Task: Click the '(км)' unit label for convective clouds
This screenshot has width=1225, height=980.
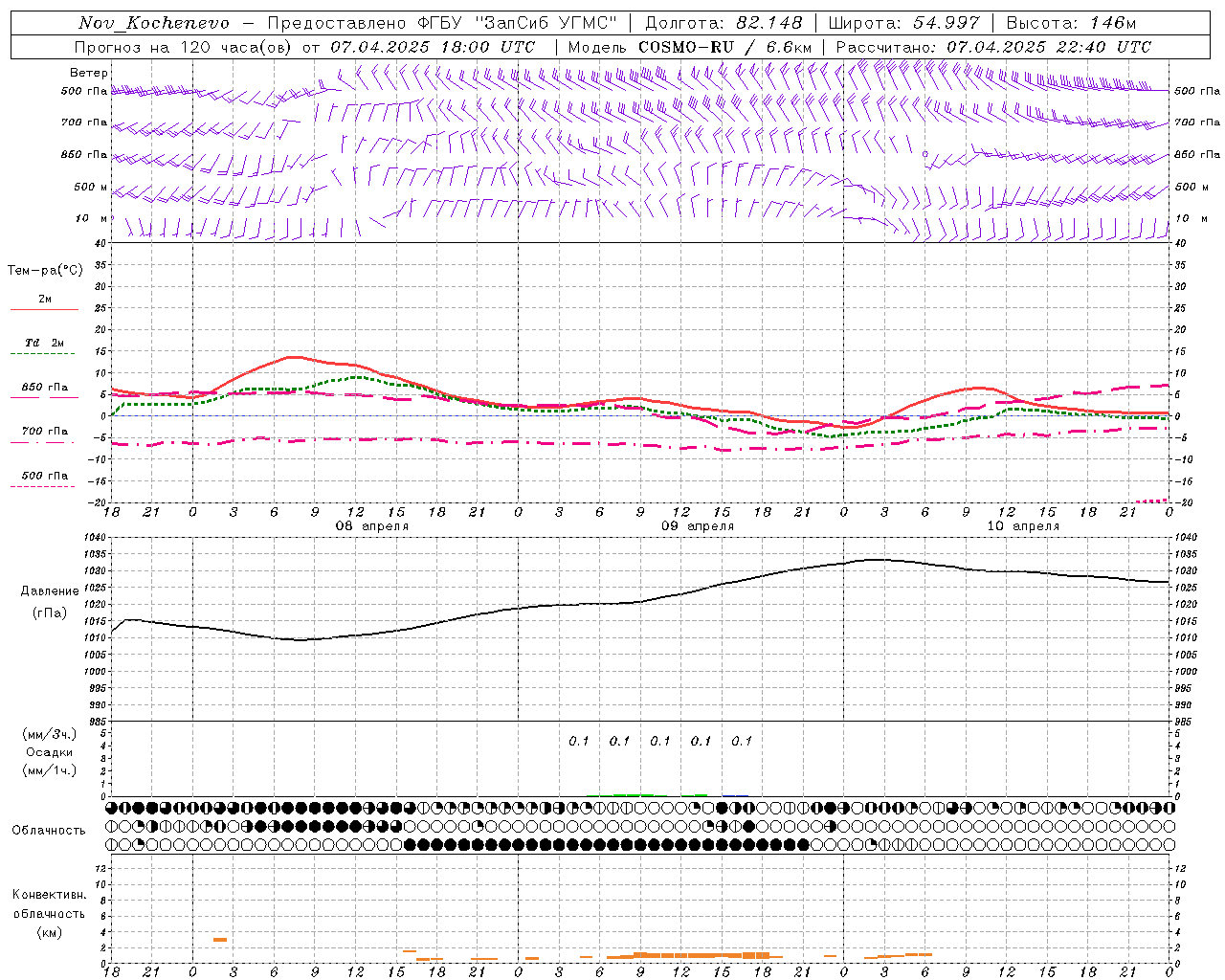Action: tap(50, 932)
